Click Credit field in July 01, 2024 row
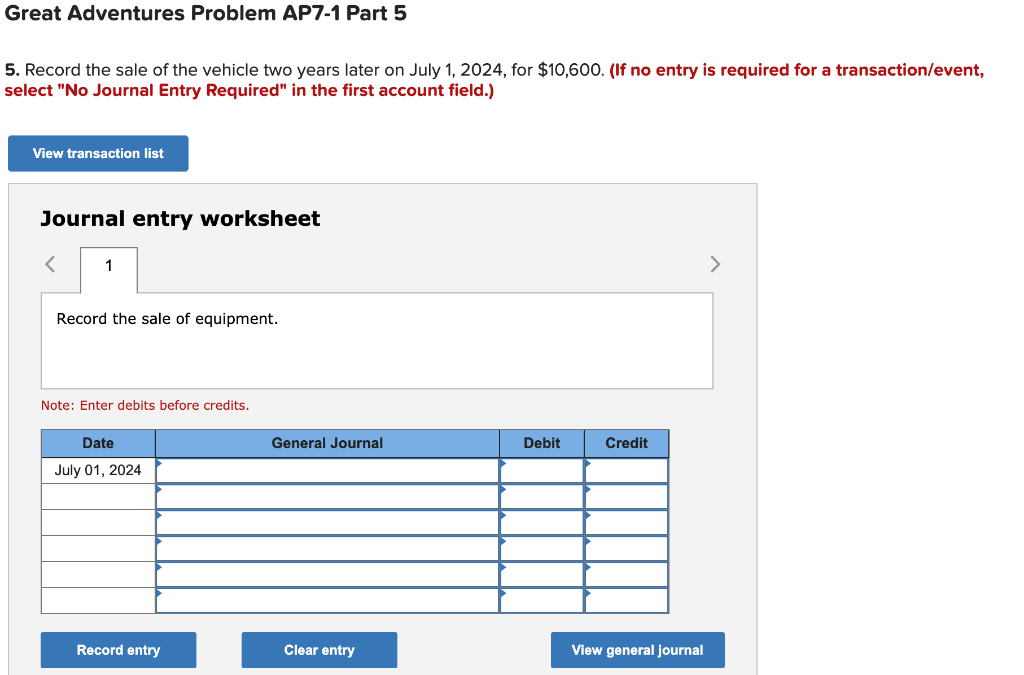 click(626, 471)
